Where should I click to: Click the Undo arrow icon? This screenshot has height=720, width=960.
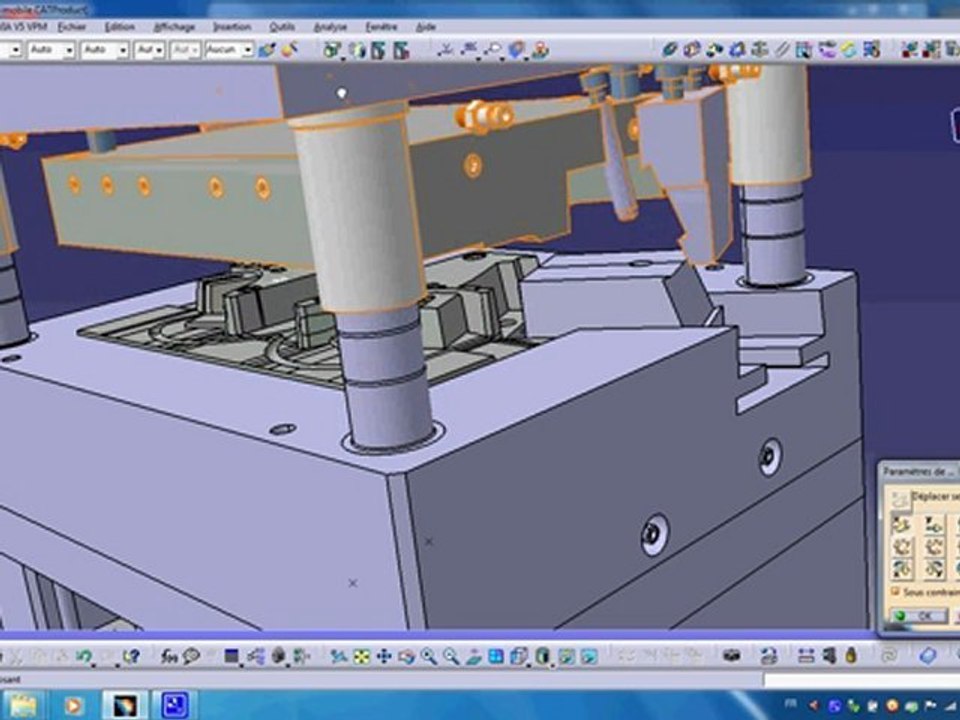[83, 656]
